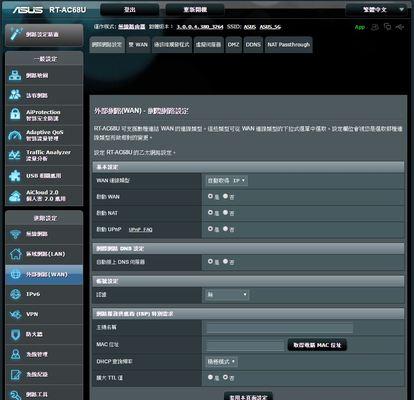Select No for Enable NAT
414x400 pixels.
click(225, 212)
